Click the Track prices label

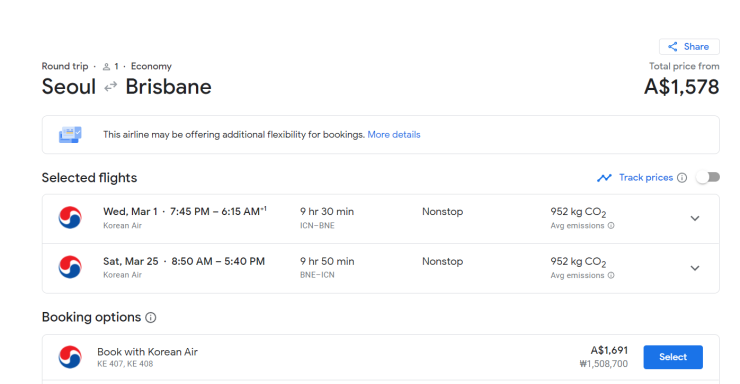[x=646, y=177]
